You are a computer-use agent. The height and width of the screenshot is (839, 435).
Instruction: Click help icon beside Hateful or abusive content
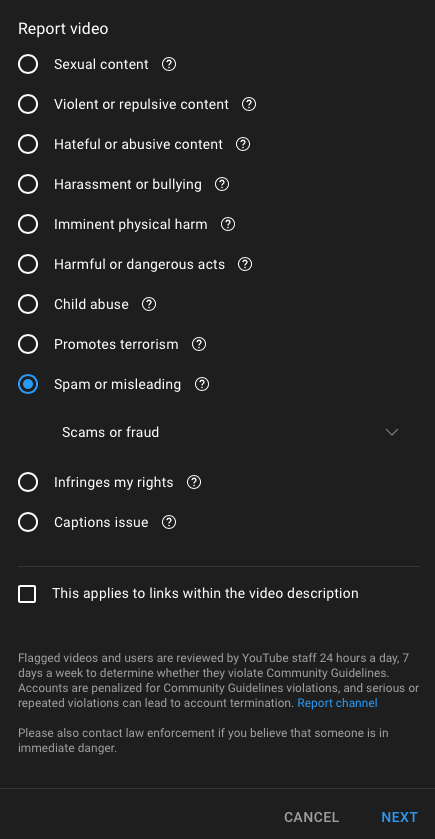tap(243, 144)
